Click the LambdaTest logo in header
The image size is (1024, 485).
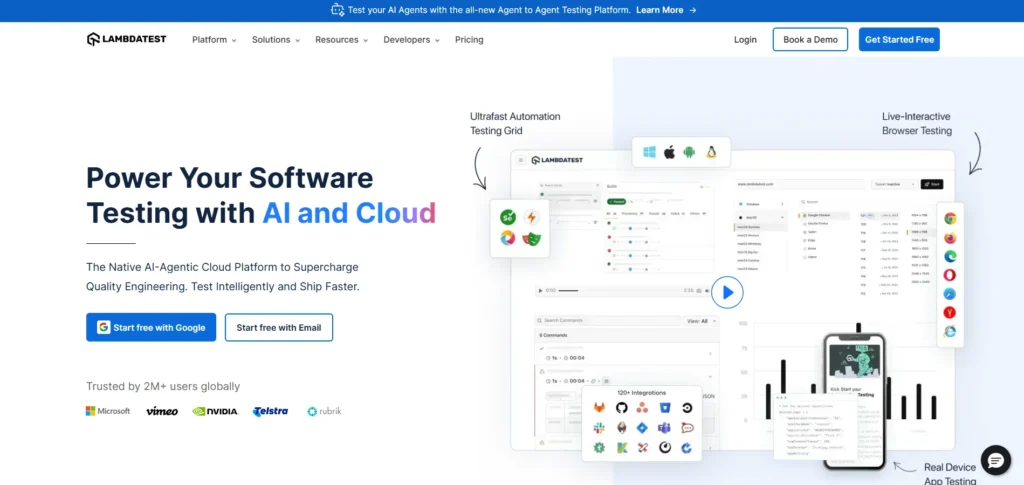click(x=126, y=39)
